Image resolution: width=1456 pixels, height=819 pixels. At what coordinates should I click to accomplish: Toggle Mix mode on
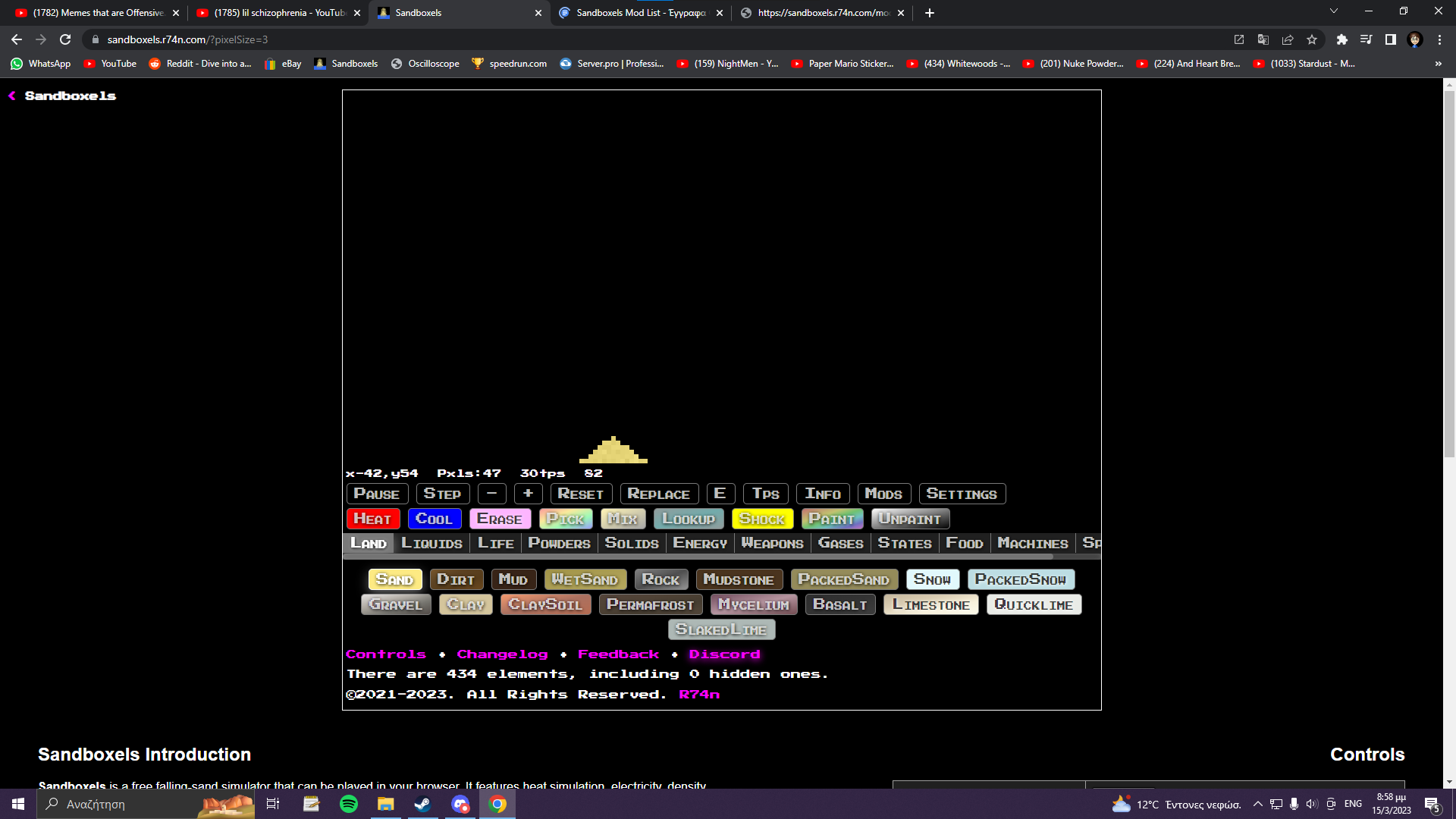[623, 519]
